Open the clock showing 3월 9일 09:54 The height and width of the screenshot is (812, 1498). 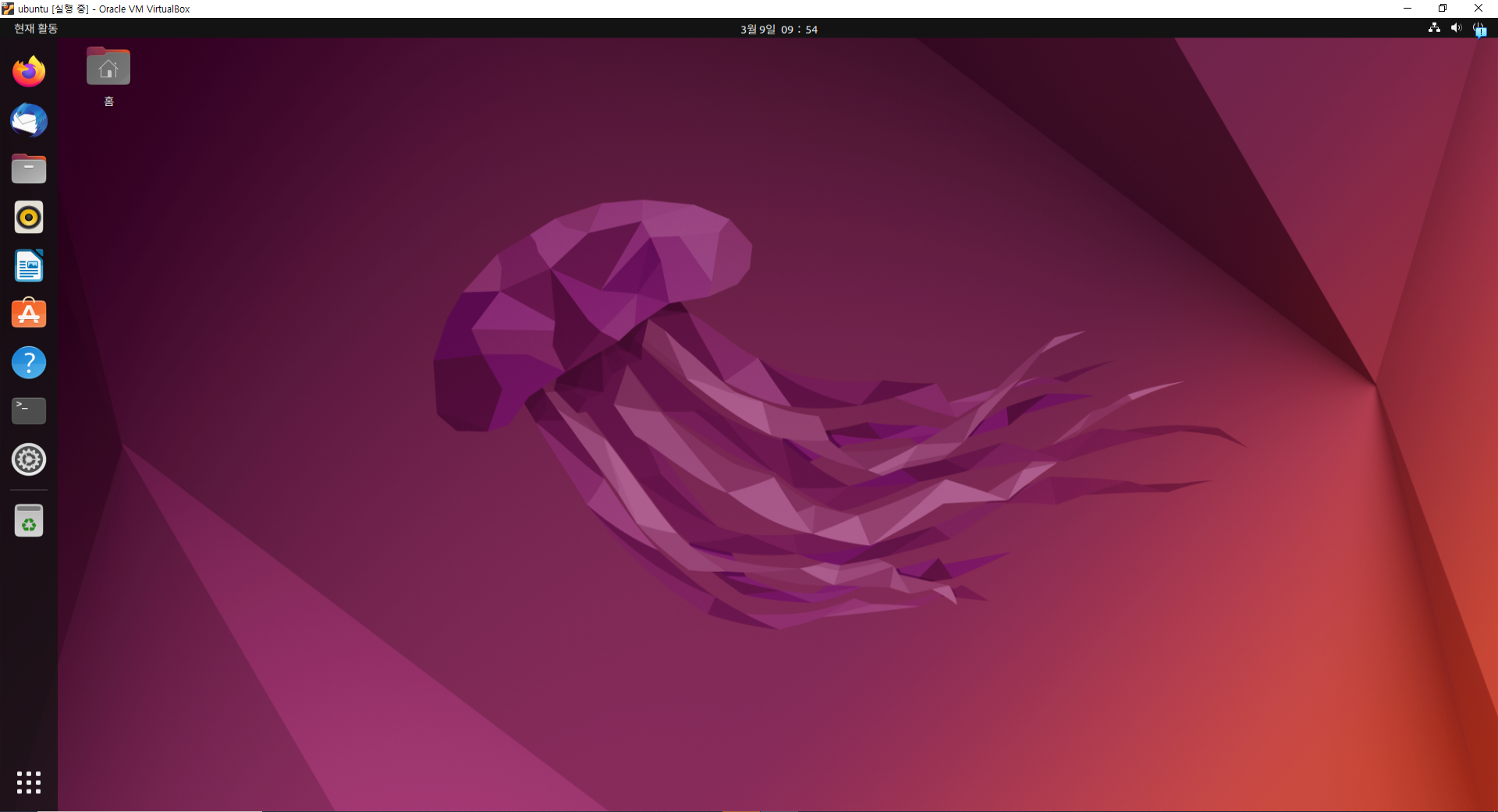click(779, 29)
